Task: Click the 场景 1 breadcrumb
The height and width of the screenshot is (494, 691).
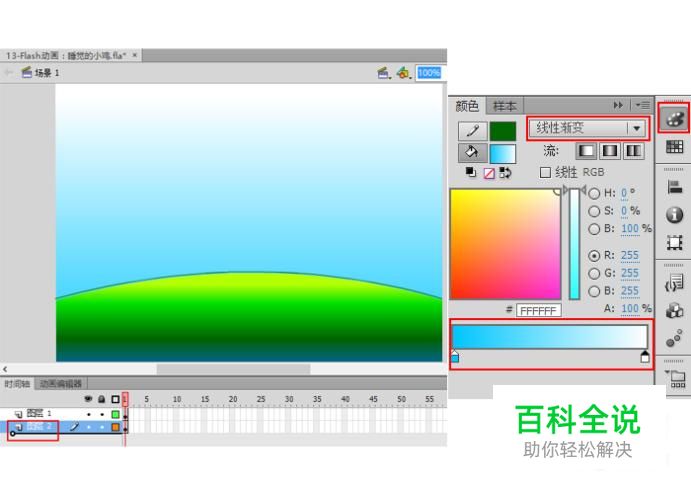Action: pyautogui.click(x=41, y=73)
